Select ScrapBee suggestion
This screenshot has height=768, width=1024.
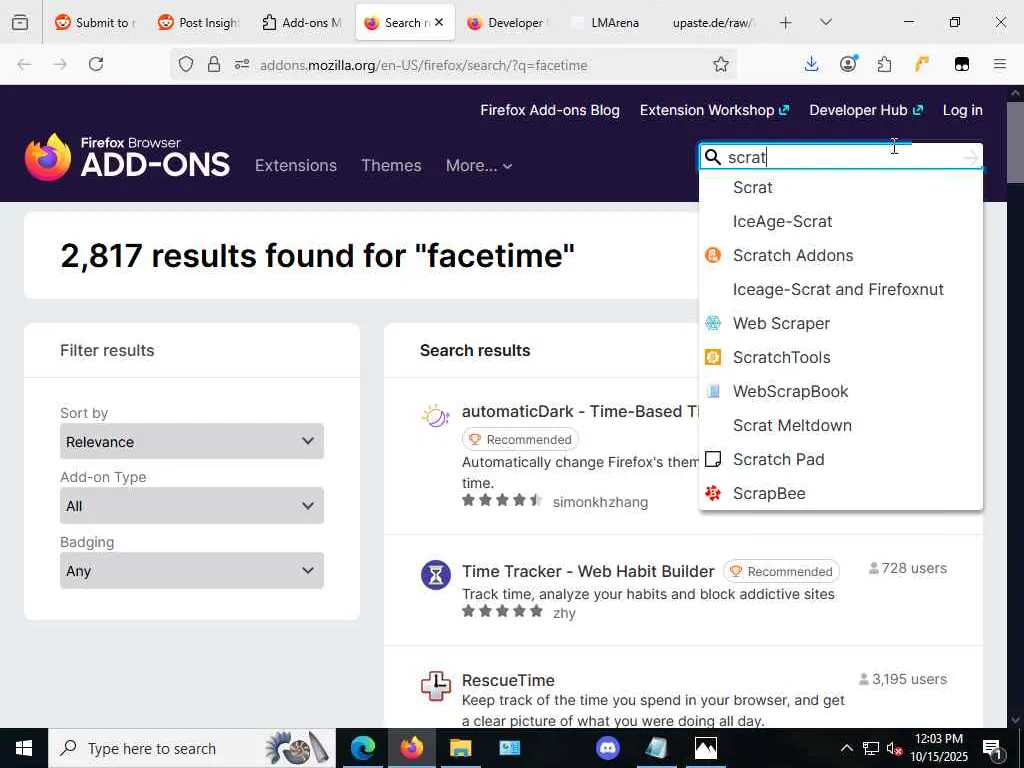pyautogui.click(x=840, y=493)
